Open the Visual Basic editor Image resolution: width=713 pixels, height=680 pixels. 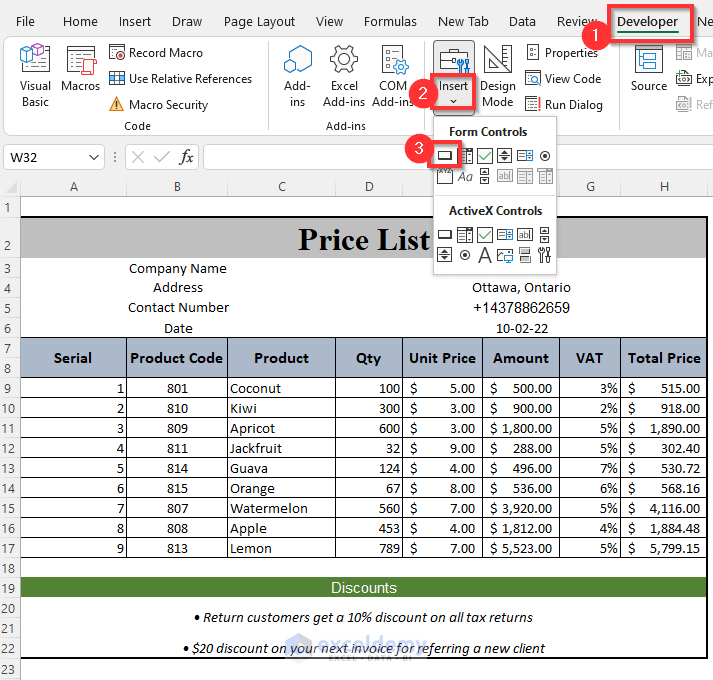(35, 76)
